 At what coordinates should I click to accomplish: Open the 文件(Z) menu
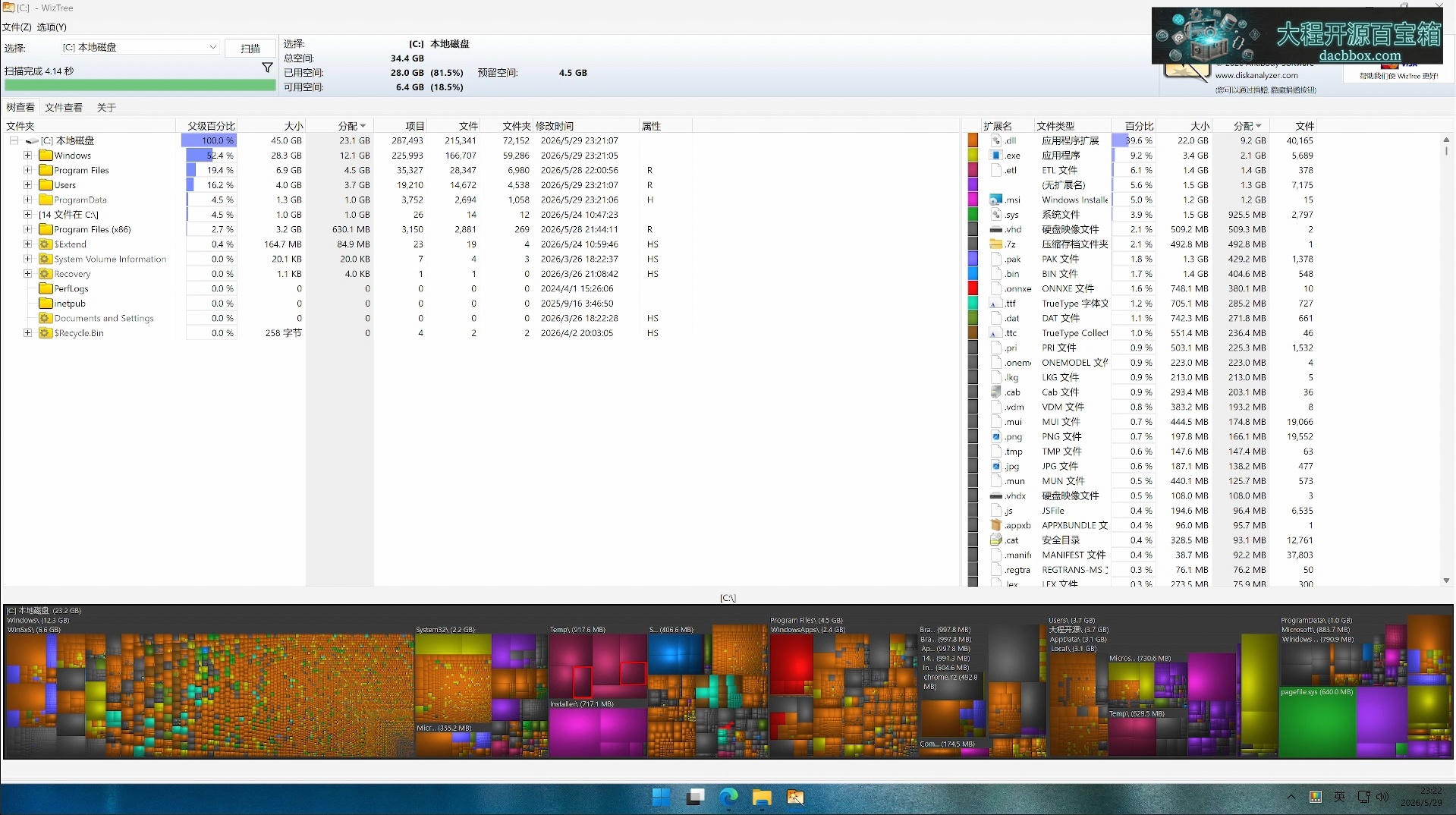[17, 27]
